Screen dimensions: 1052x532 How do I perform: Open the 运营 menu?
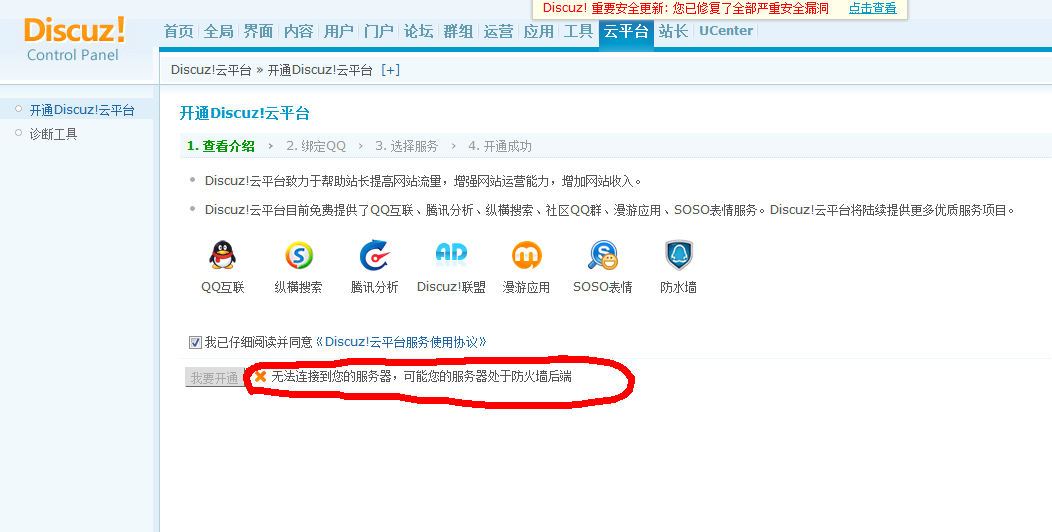[x=498, y=31]
